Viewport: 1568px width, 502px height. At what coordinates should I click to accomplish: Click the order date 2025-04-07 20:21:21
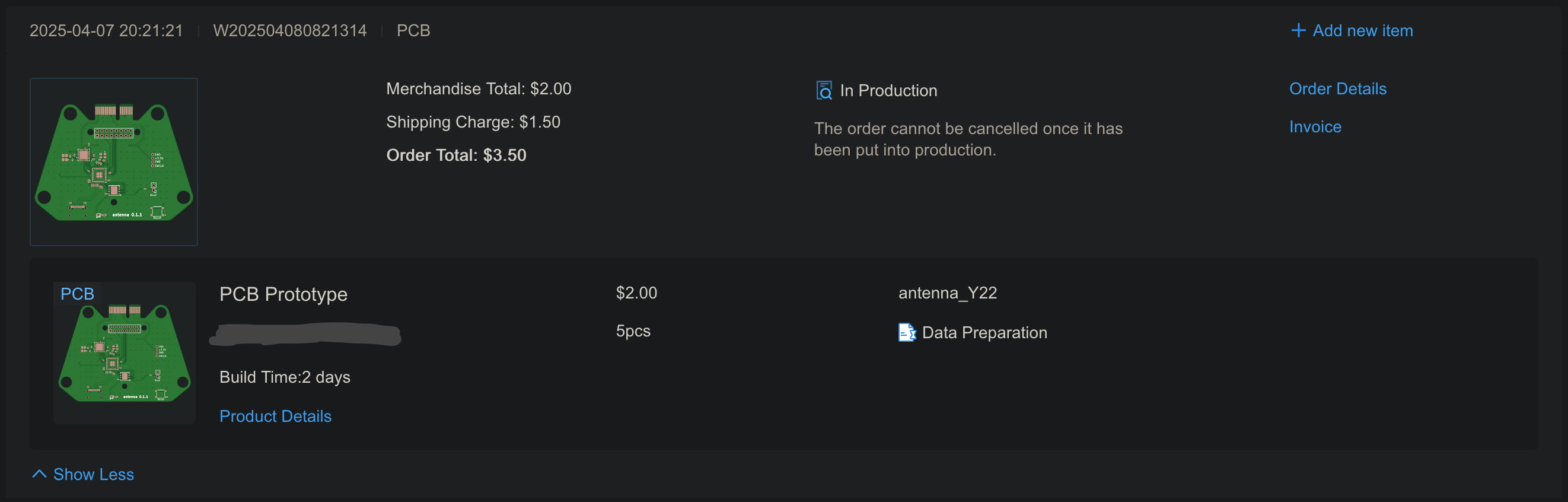(x=107, y=30)
